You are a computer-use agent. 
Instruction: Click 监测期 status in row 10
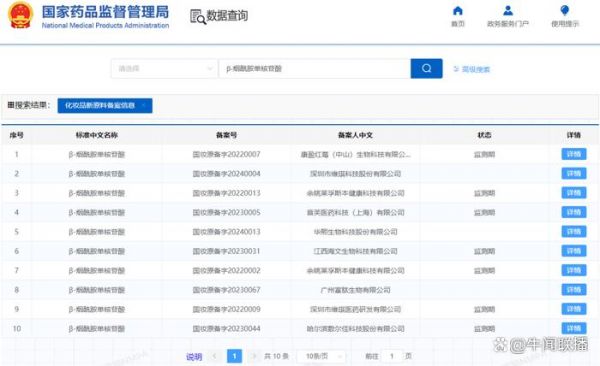(x=484, y=329)
